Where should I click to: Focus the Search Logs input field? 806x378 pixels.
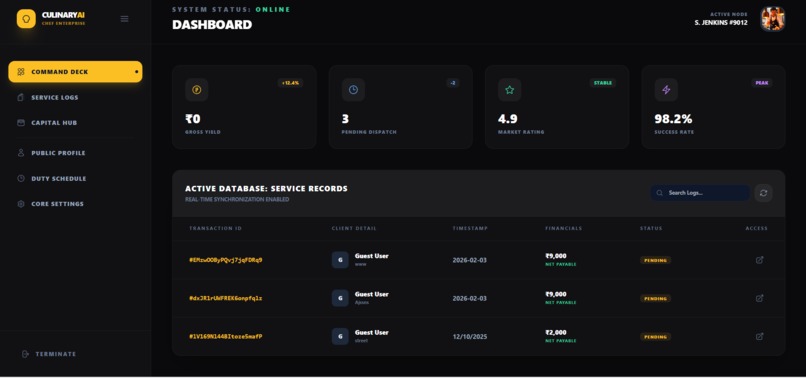pyautogui.click(x=700, y=193)
